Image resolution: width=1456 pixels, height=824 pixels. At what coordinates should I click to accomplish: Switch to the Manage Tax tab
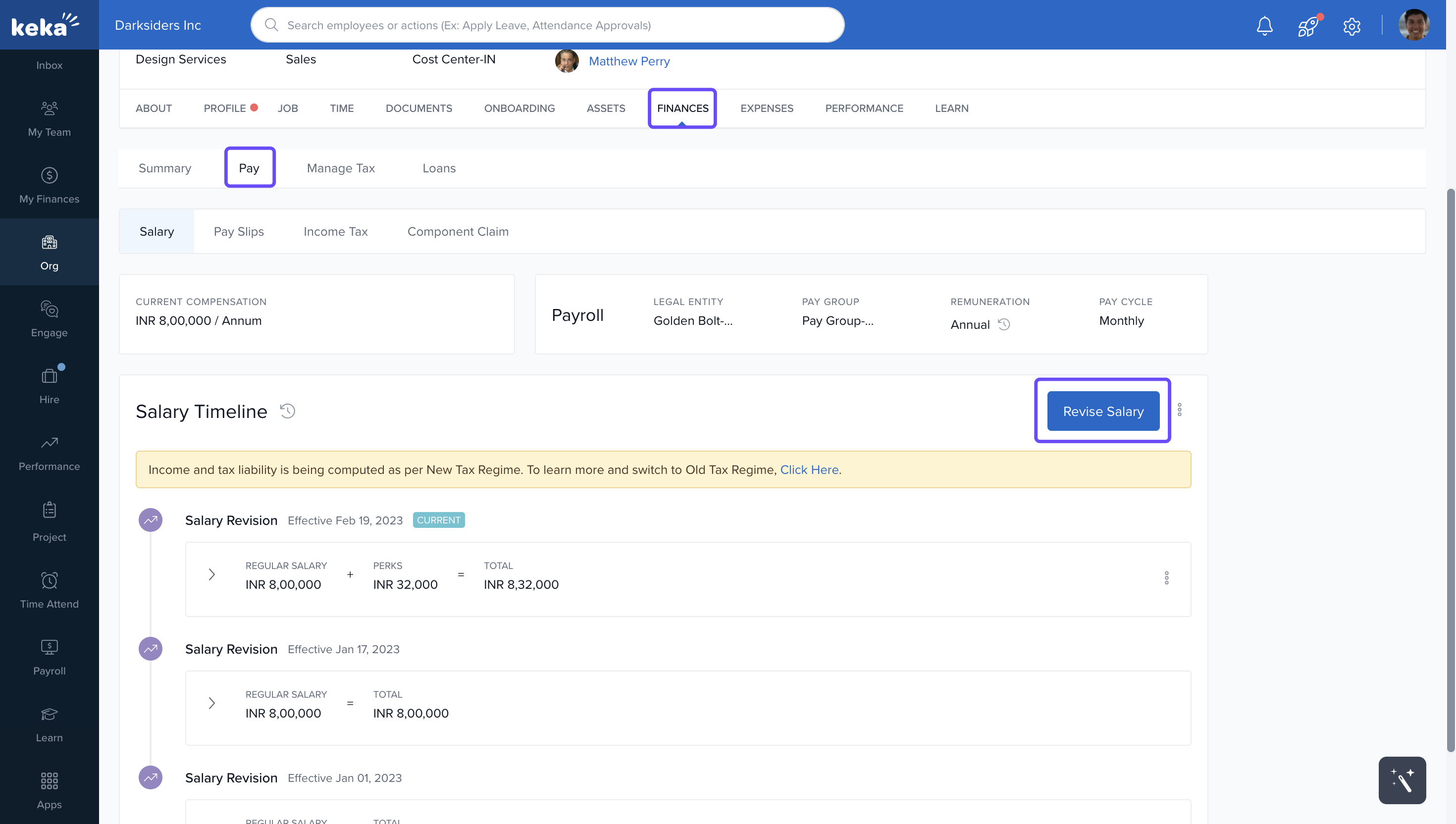[341, 168]
